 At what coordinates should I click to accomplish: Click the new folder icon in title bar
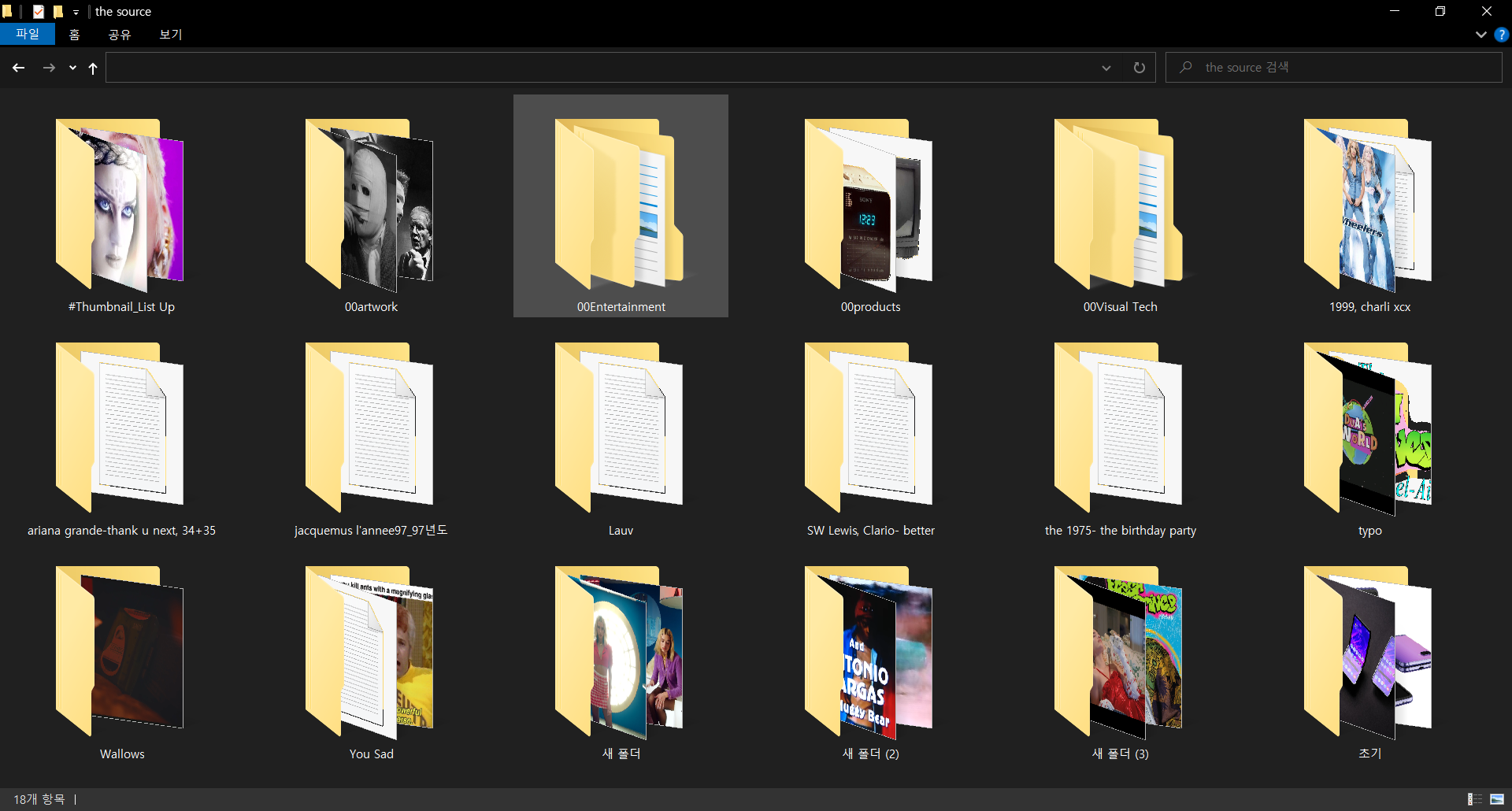57,12
